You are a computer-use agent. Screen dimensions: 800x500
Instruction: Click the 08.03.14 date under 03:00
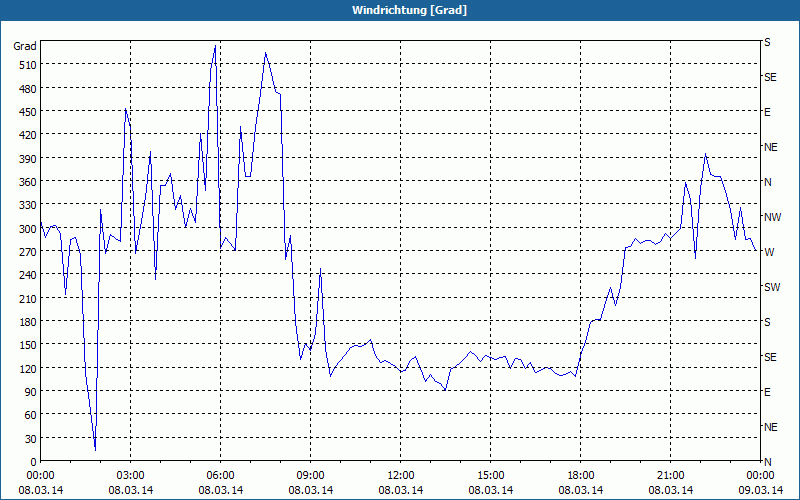point(131,490)
